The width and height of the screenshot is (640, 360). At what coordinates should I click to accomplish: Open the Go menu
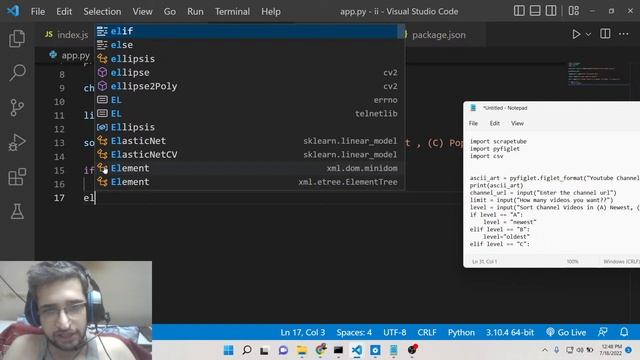tap(170, 11)
